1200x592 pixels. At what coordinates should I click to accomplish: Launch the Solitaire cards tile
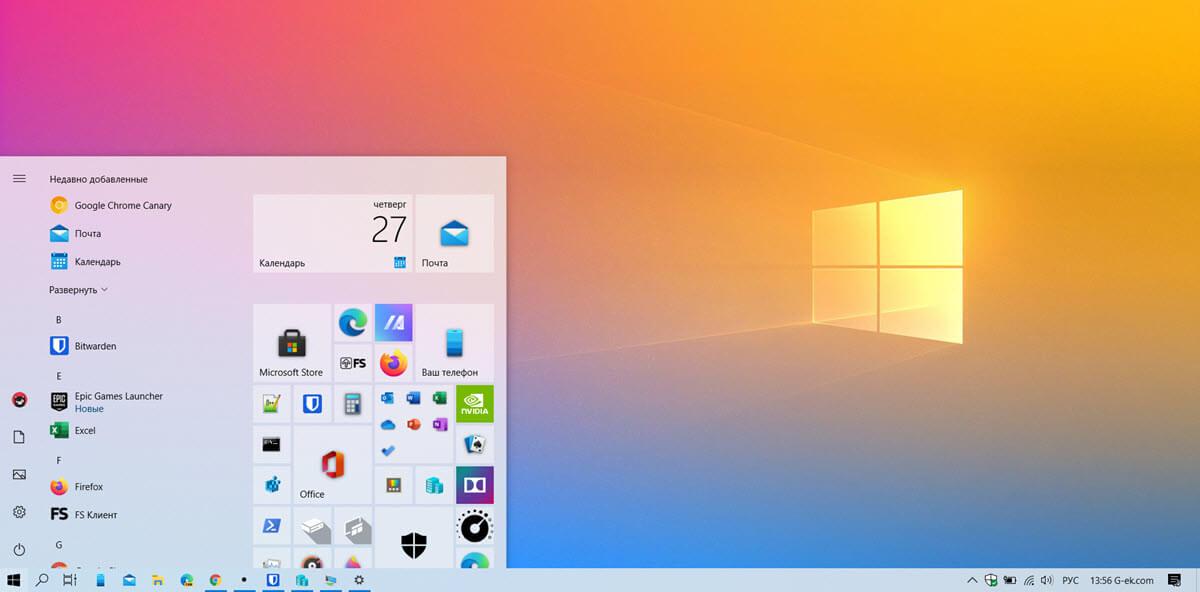[x=474, y=444]
